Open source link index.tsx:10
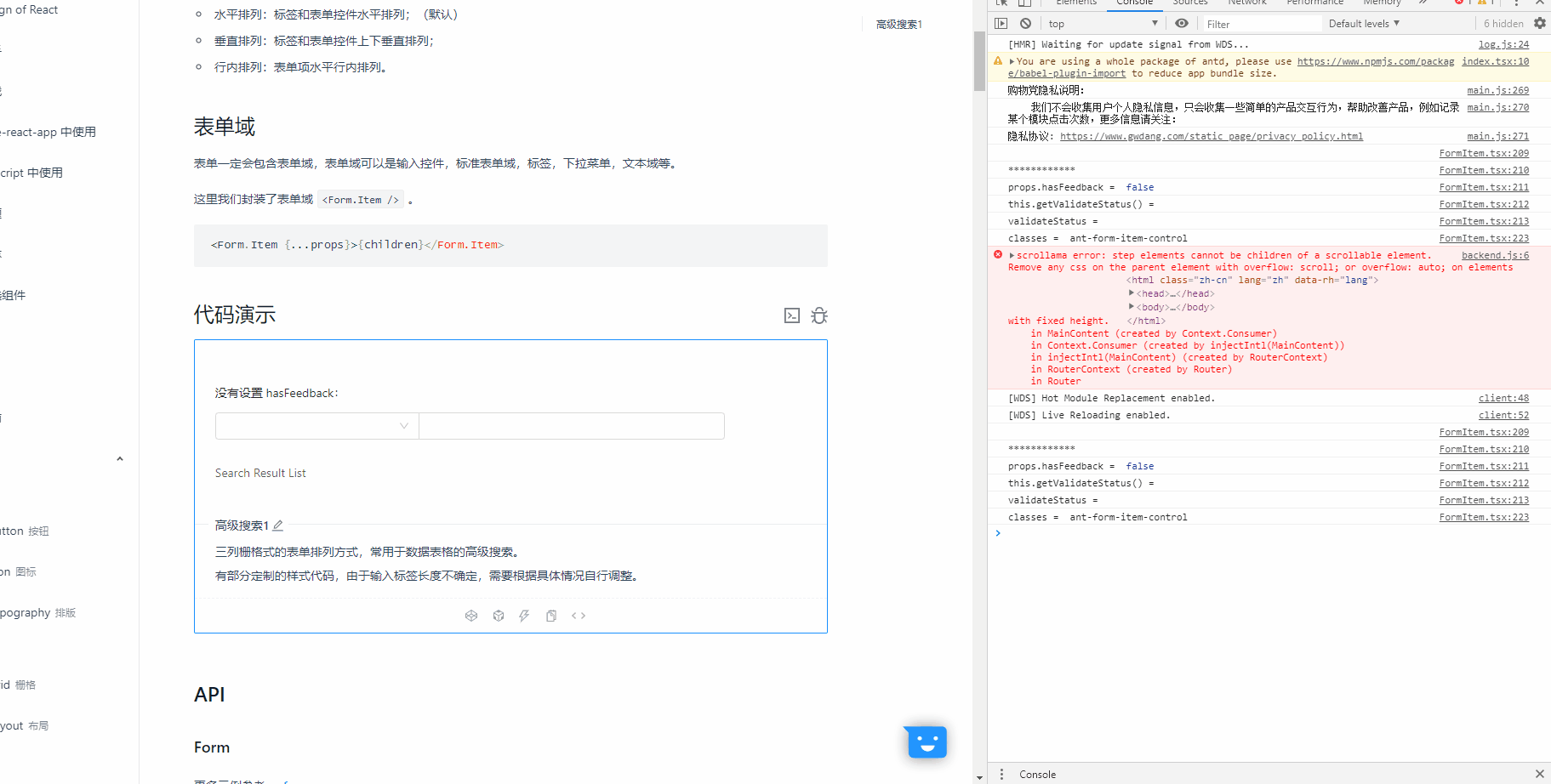 [1495, 61]
